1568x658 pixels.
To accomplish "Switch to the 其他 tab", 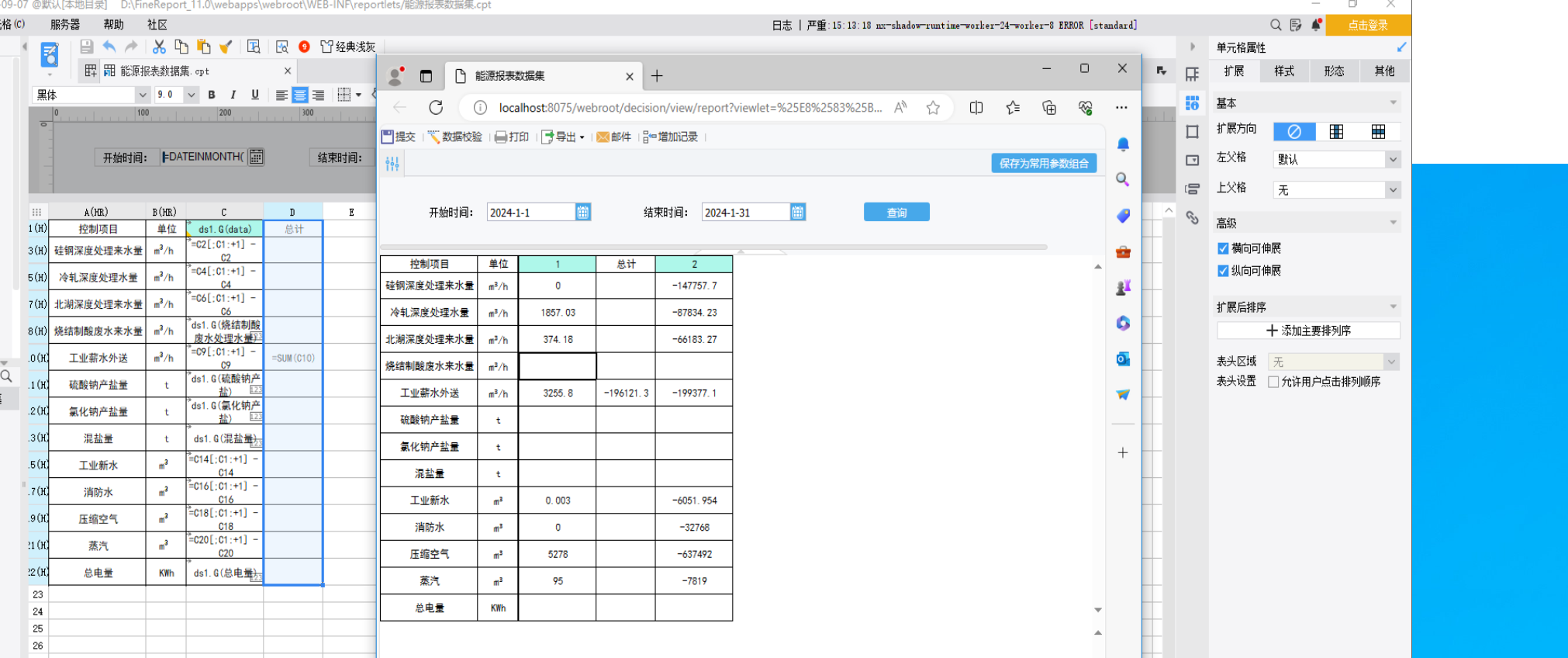I will tap(1384, 71).
